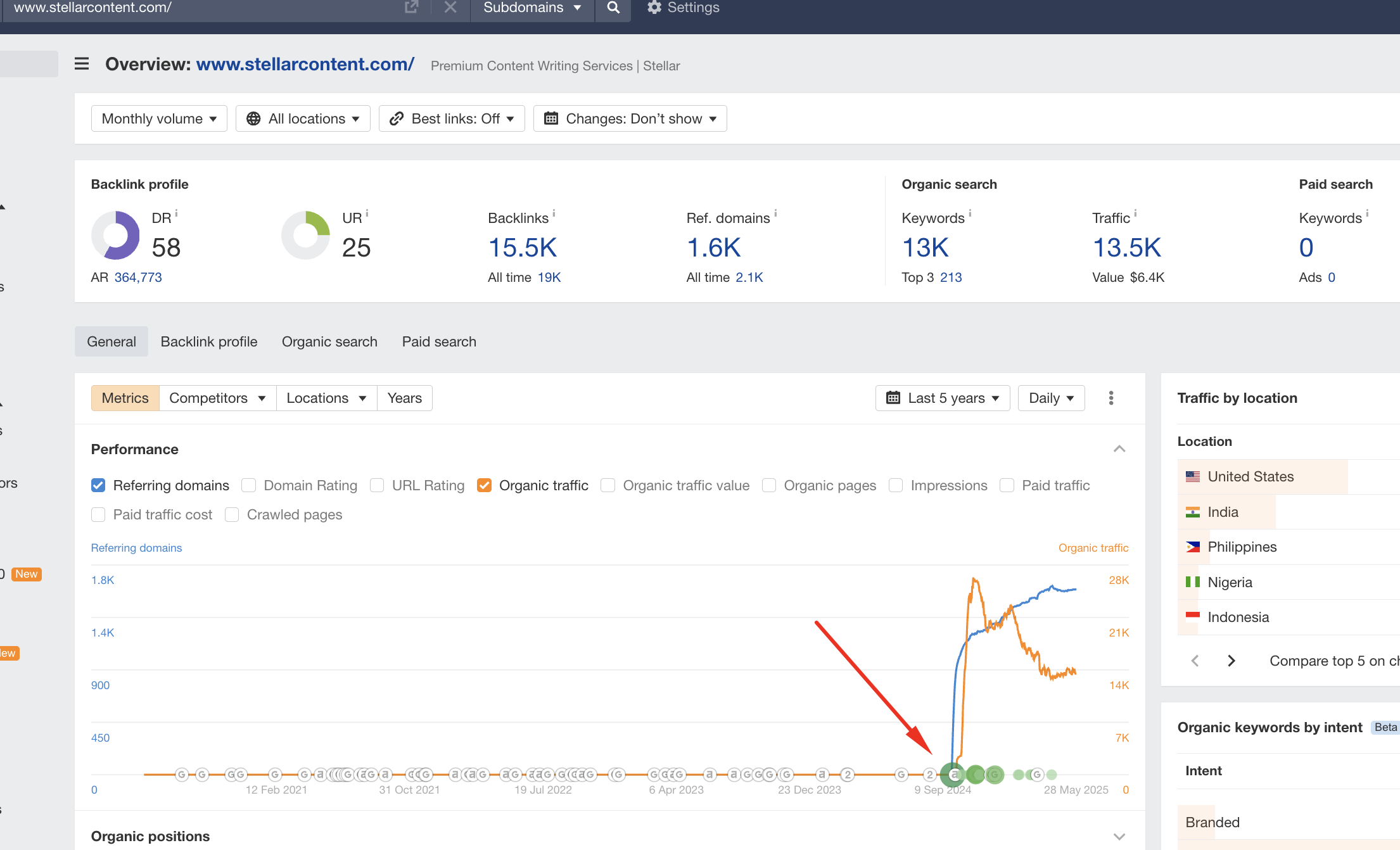Viewport: 1400px width, 850px height.
Task: Switch to Backlink profile tab
Action: click(209, 341)
